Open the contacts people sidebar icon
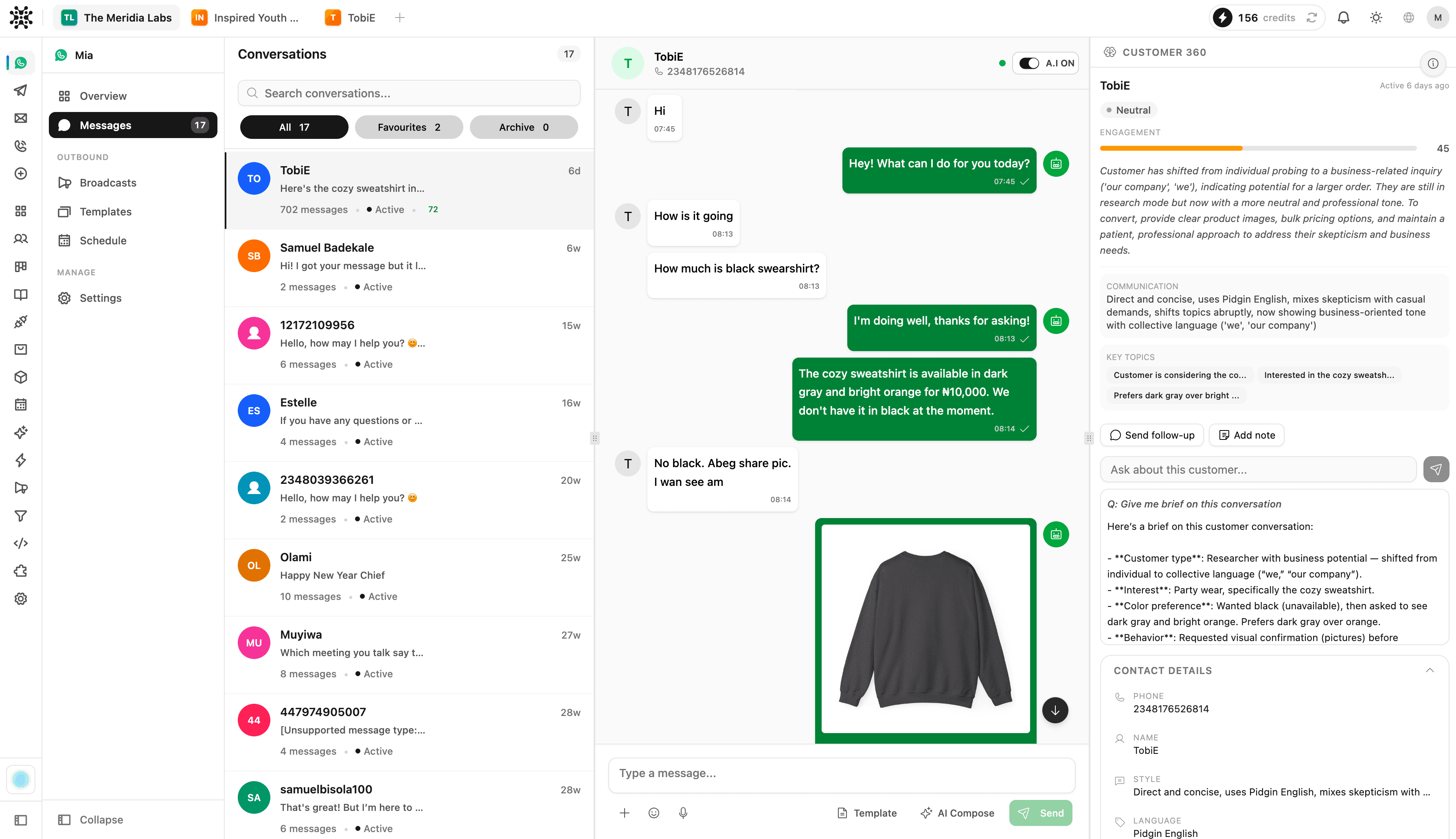This screenshot has height=839, width=1456. coord(21,239)
